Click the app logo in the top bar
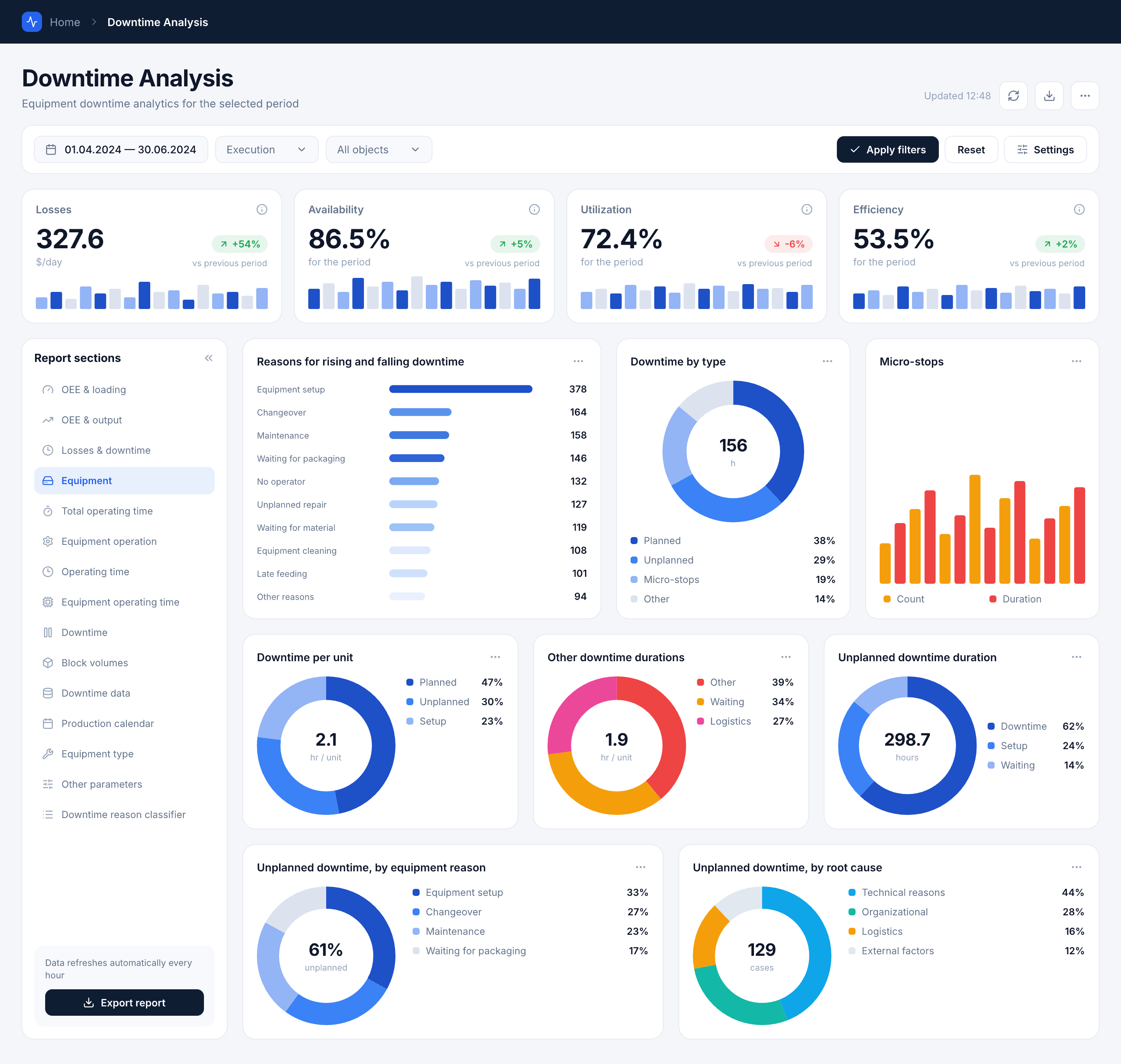The width and height of the screenshot is (1121, 1064). 32,22
